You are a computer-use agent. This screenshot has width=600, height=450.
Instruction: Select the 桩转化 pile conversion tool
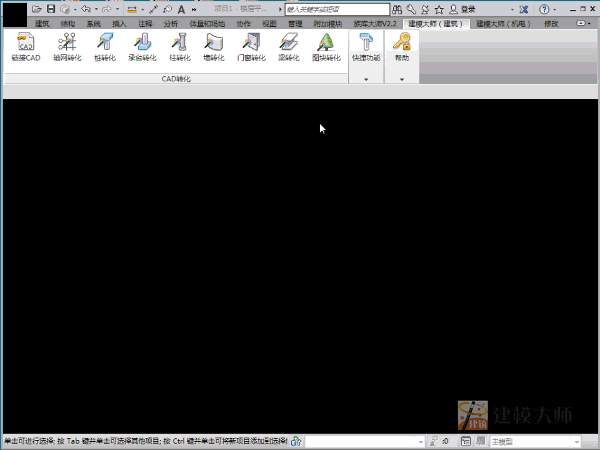tap(105, 46)
